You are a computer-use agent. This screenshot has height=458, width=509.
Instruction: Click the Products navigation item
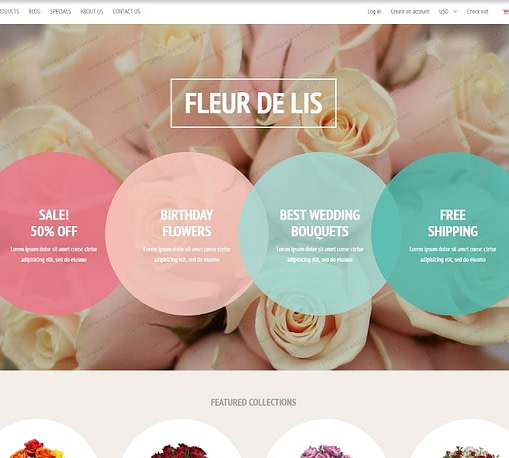pos(9,12)
